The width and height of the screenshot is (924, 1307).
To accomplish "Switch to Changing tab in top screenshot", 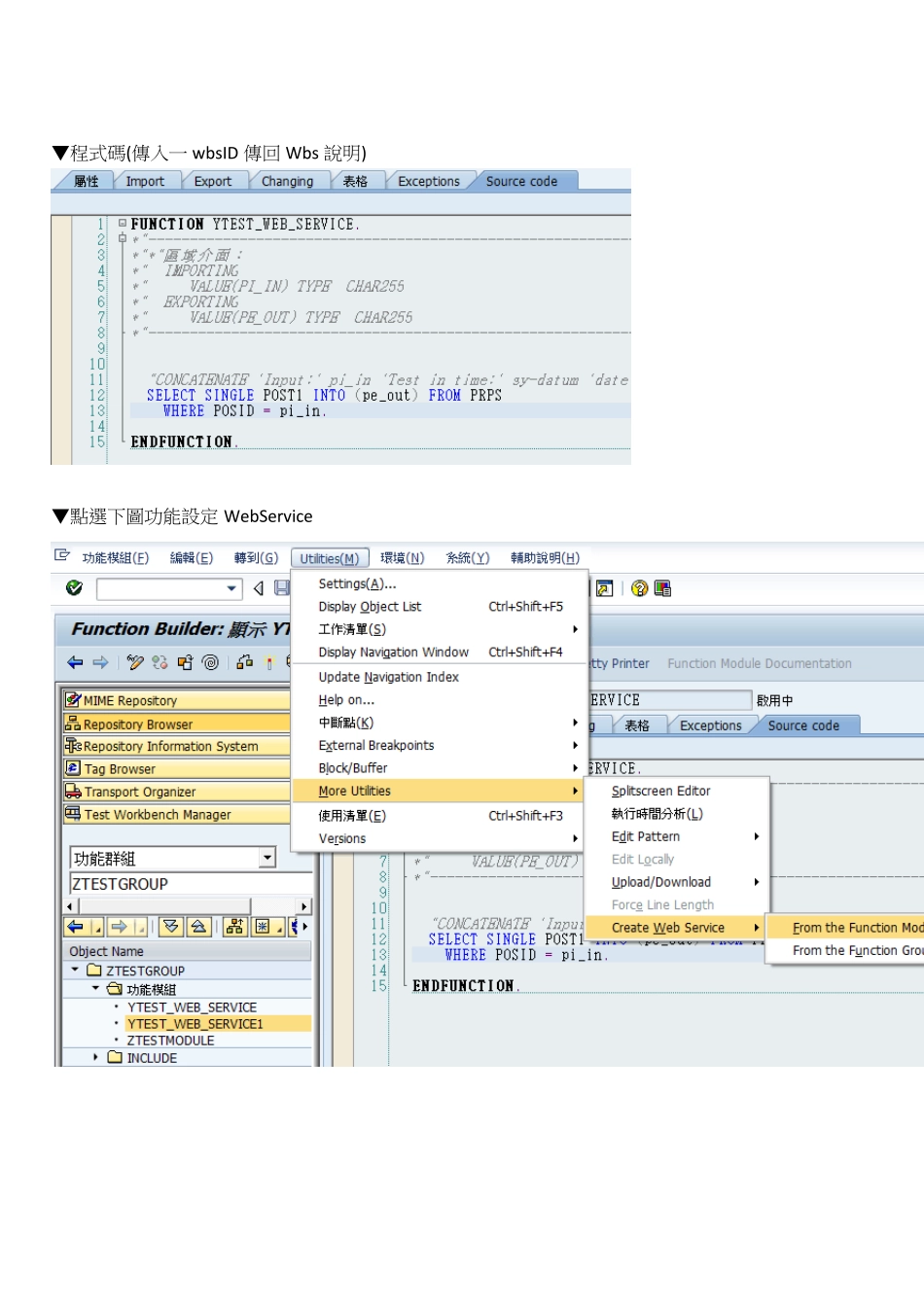I will tap(287, 181).
